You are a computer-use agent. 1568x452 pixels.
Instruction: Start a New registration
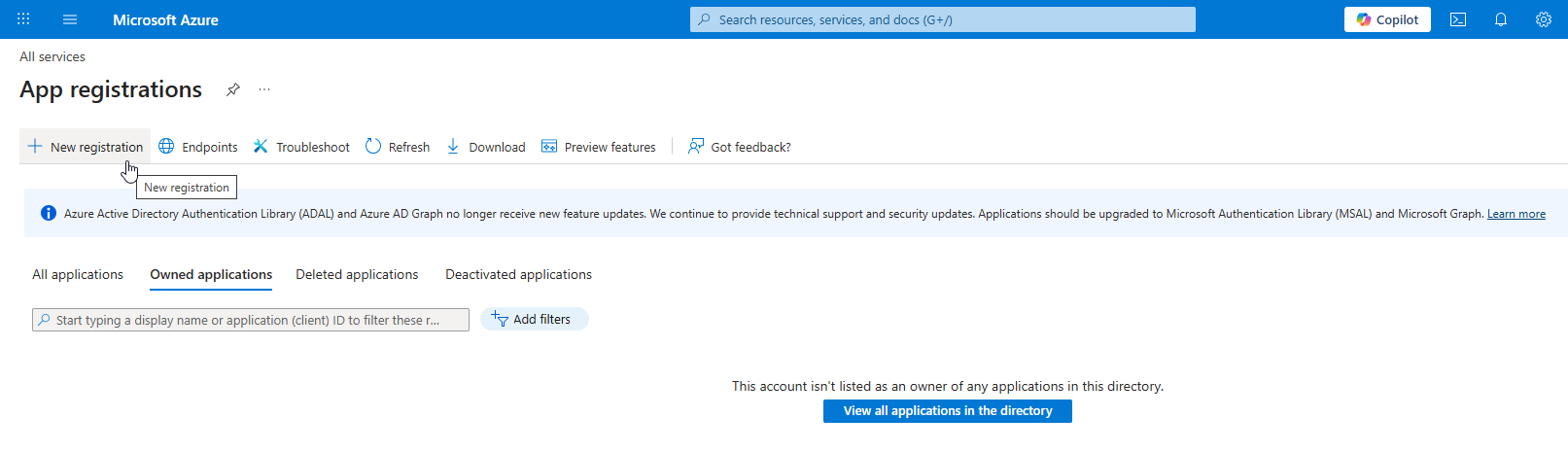click(86, 147)
